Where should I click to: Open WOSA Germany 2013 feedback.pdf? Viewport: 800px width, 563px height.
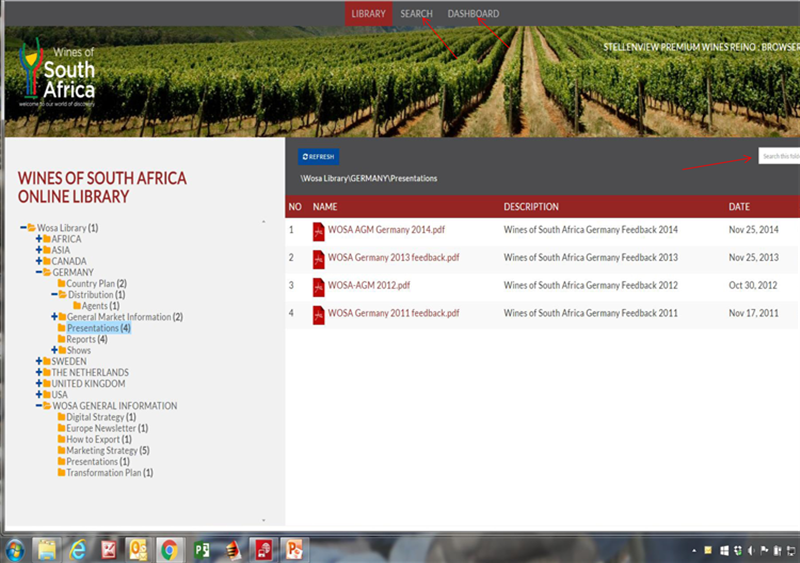pos(393,257)
